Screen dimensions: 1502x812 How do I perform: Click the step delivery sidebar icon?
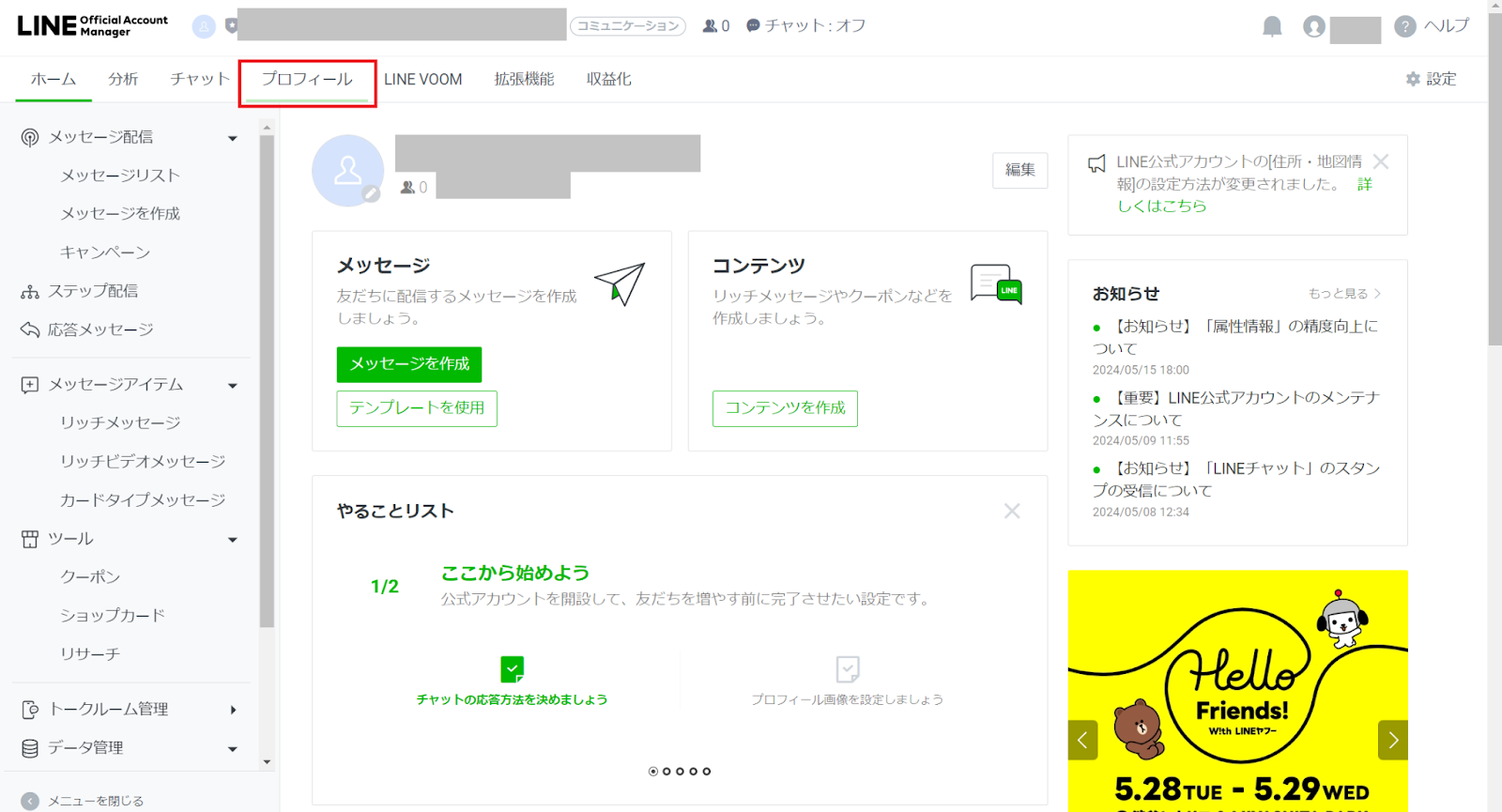(x=30, y=292)
